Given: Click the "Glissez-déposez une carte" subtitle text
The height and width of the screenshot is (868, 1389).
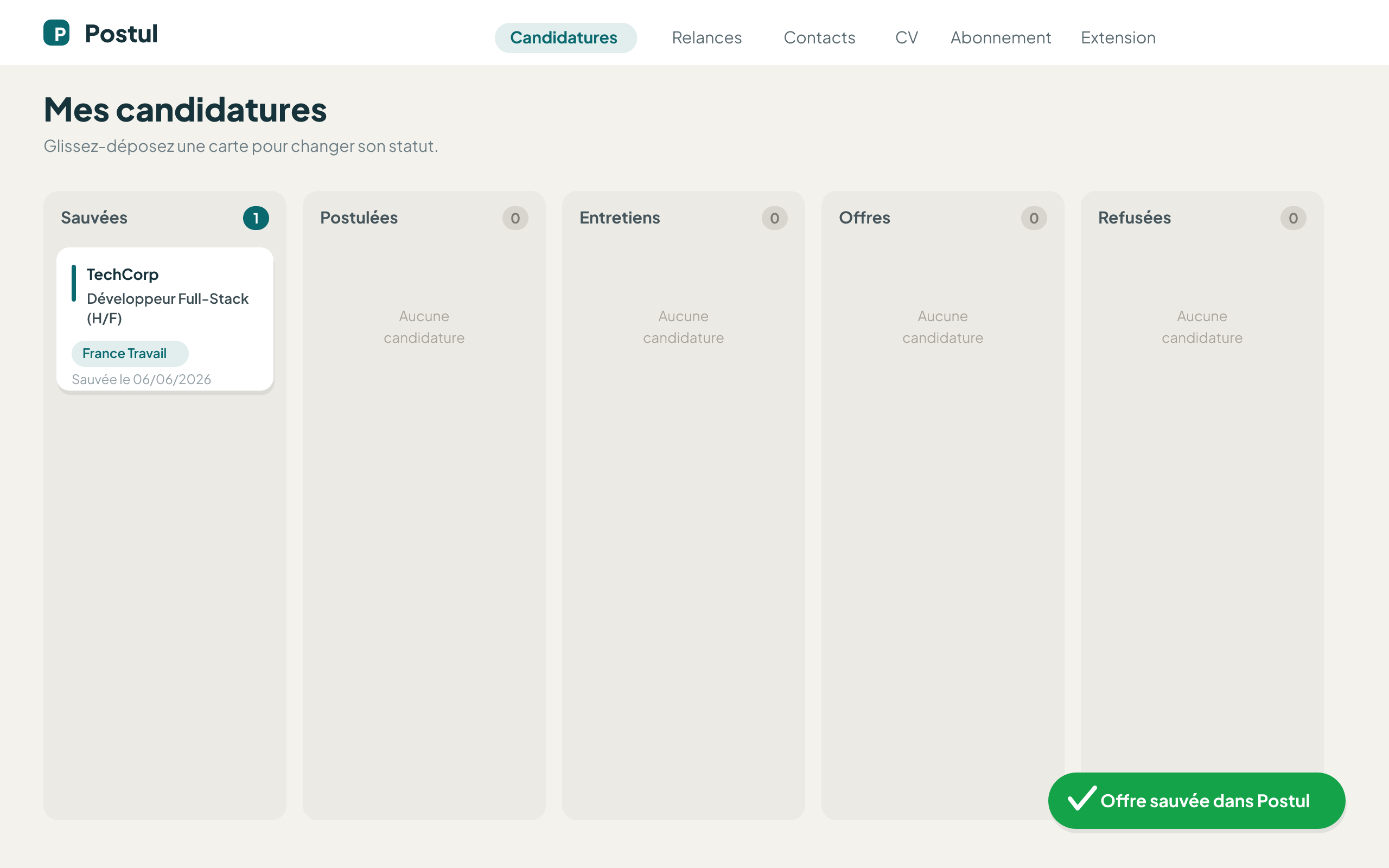Looking at the screenshot, I should pyautogui.click(x=240, y=146).
